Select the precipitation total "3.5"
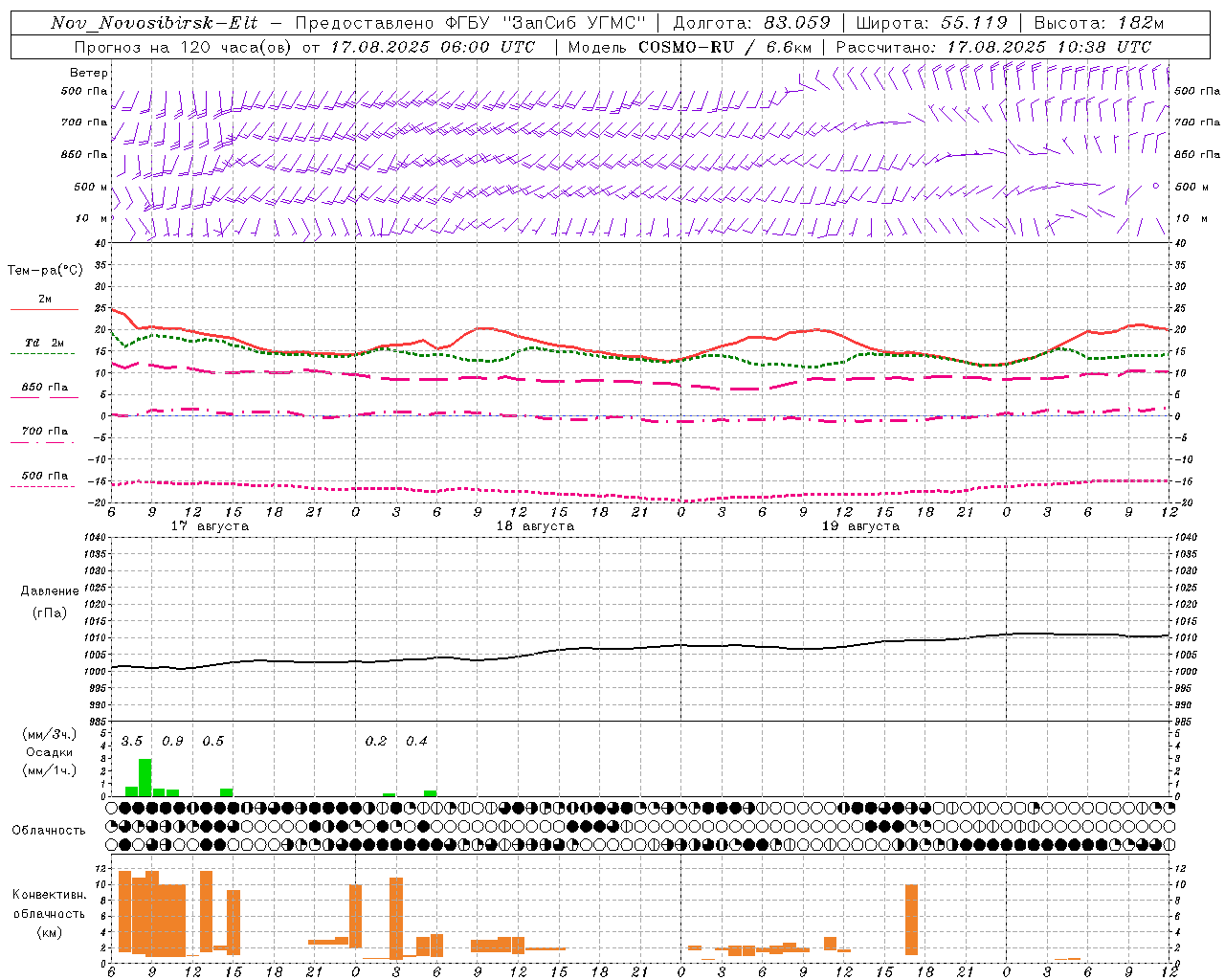Viewport: 1225px width, 980px height. point(132,741)
